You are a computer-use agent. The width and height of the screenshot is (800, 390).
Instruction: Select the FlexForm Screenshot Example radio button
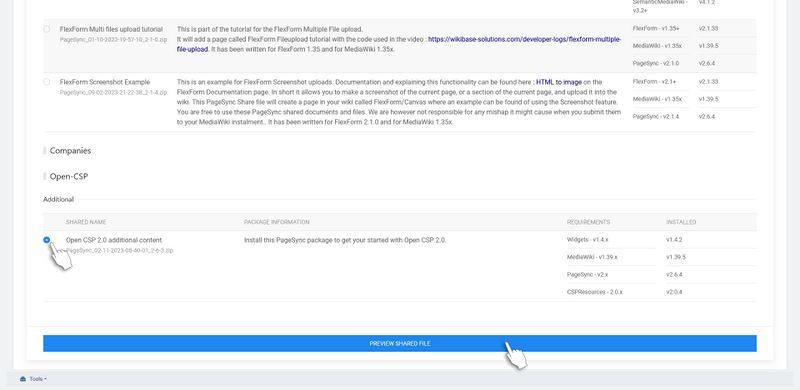tap(47, 82)
